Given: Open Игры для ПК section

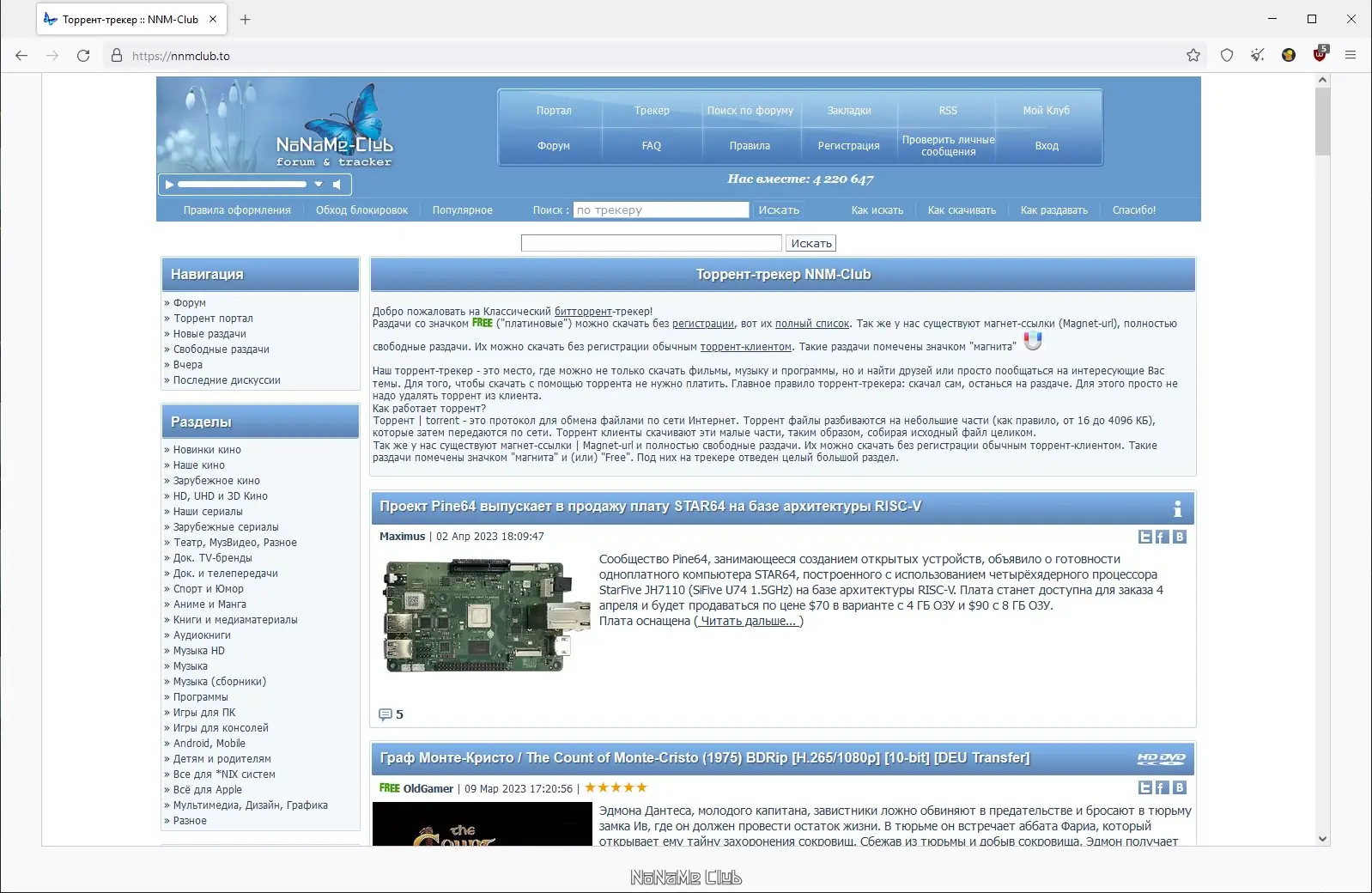Looking at the screenshot, I should [x=204, y=713].
